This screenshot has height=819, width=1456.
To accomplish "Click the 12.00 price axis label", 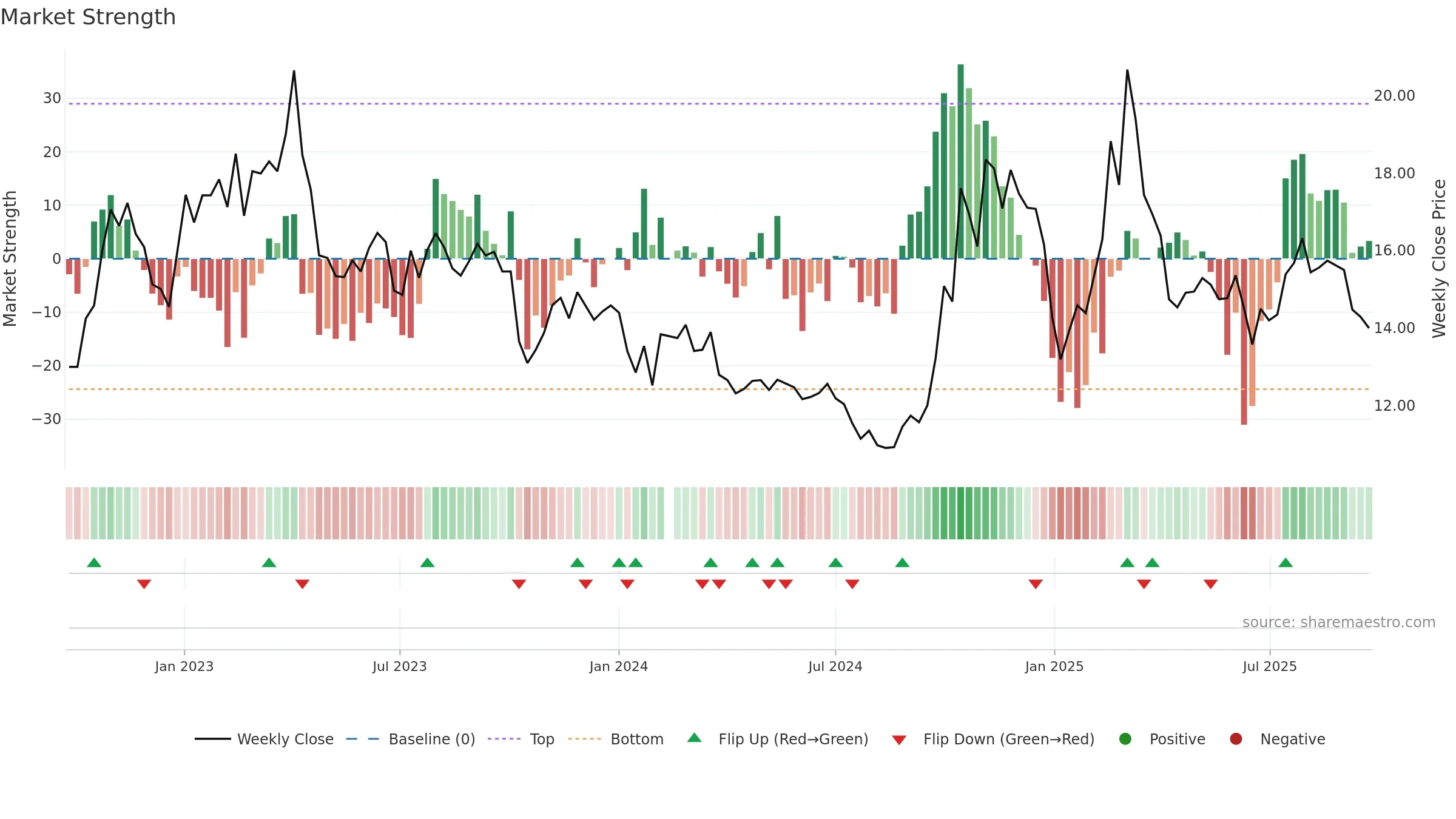I will click(1394, 406).
